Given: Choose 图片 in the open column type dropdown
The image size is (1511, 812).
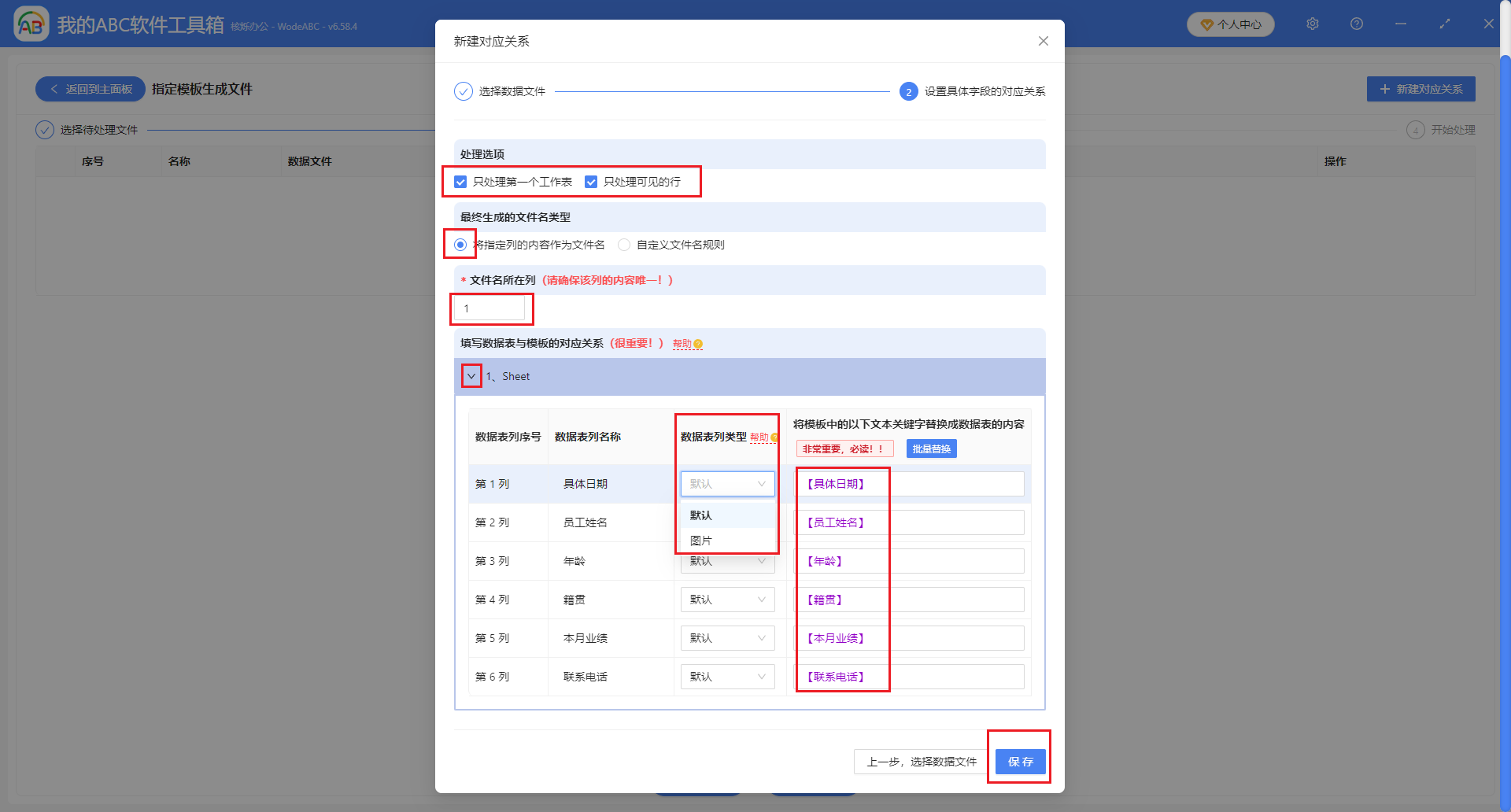Looking at the screenshot, I should pyautogui.click(x=701, y=540).
